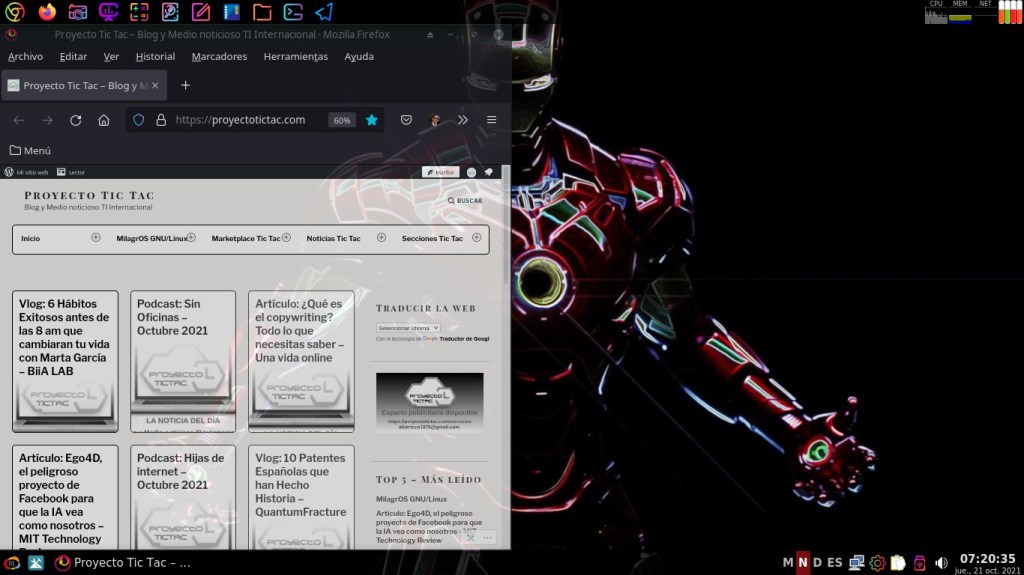Open the new tab plus button
Viewport: 1024px width, 575px height.
click(x=185, y=86)
